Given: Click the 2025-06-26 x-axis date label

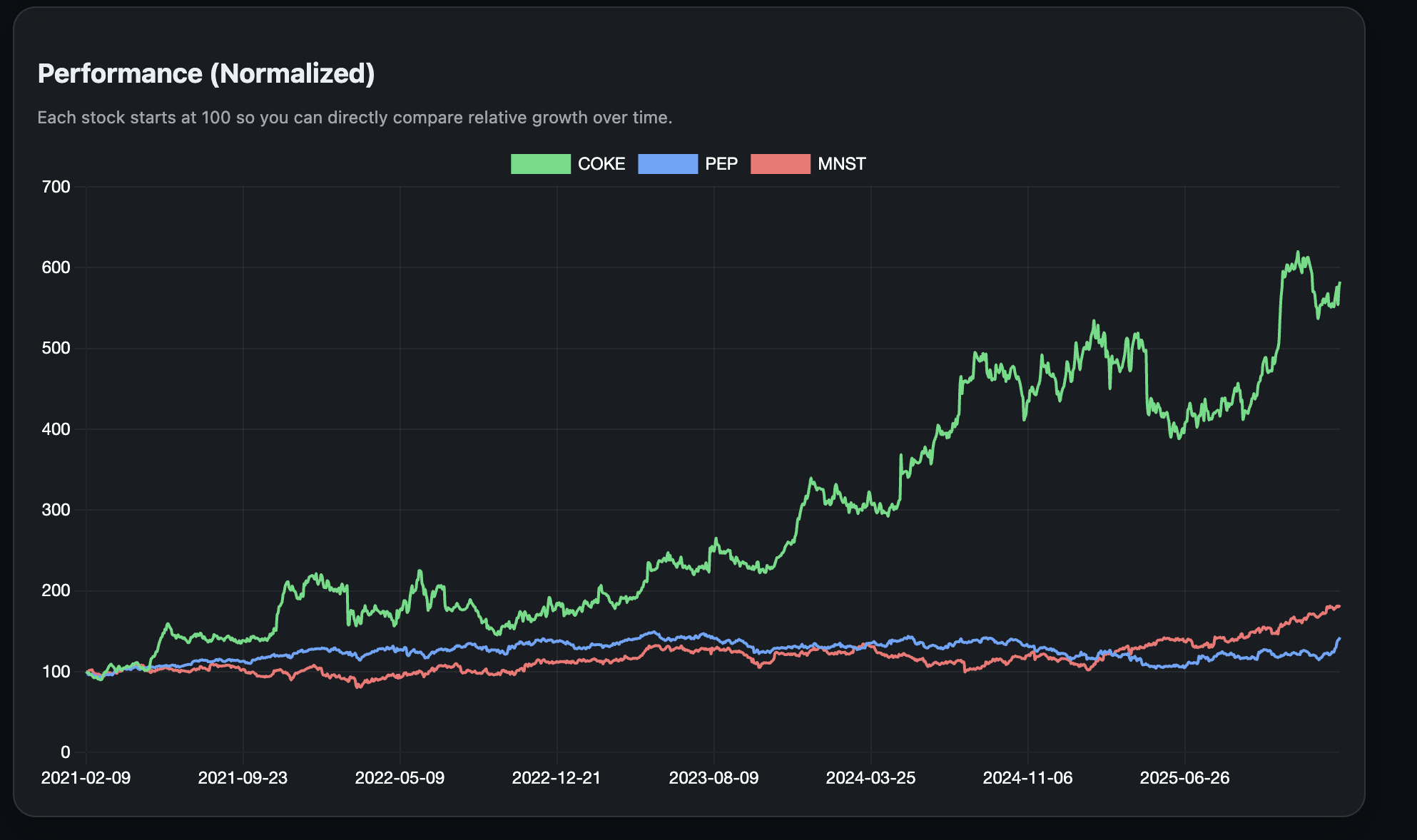Looking at the screenshot, I should pyautogui.click(x=1184, y=778).
